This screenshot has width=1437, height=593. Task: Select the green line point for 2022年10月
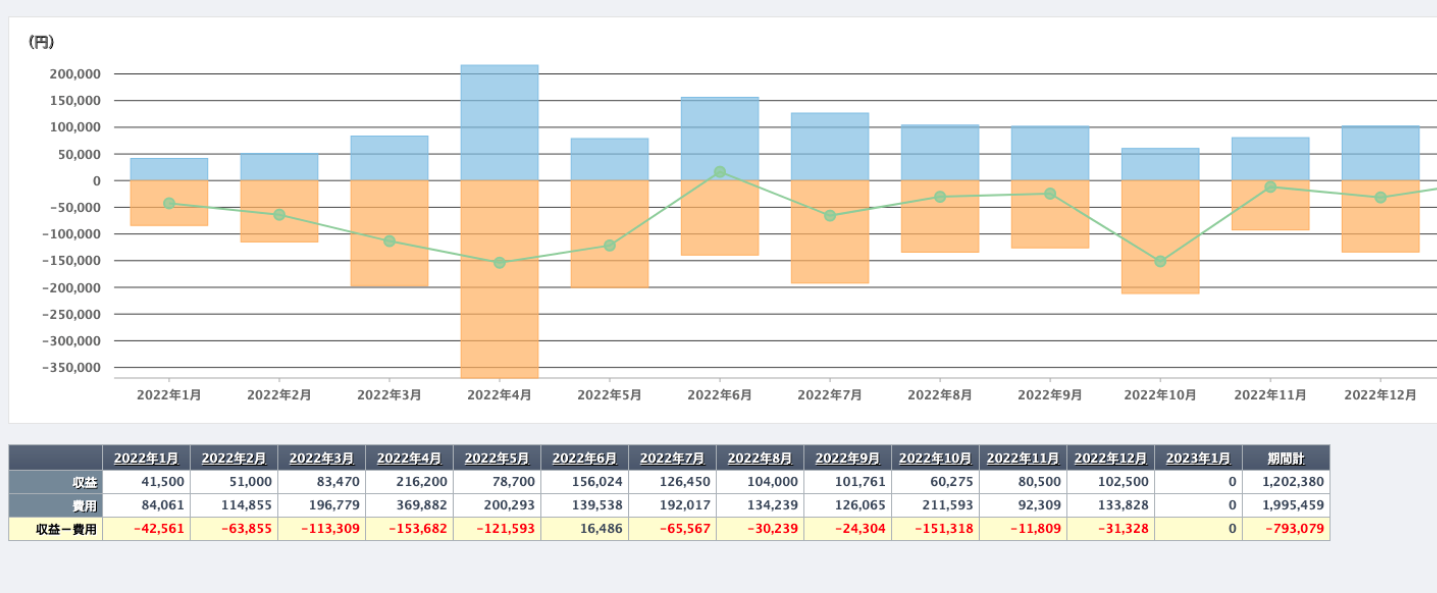coord(1160,262)
